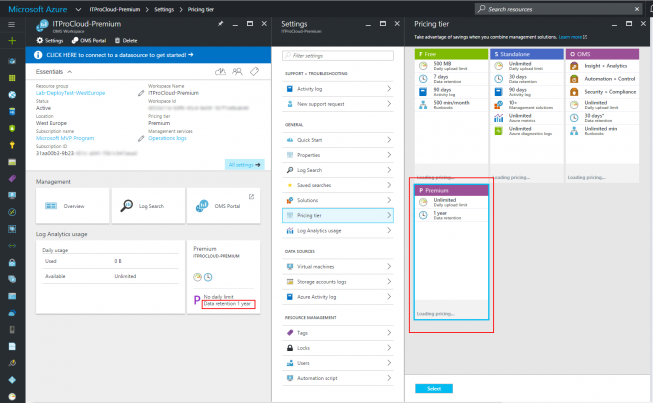Open the grid All resources sidebar icon
Screen dimensions: 653x403
coord(12,78)
